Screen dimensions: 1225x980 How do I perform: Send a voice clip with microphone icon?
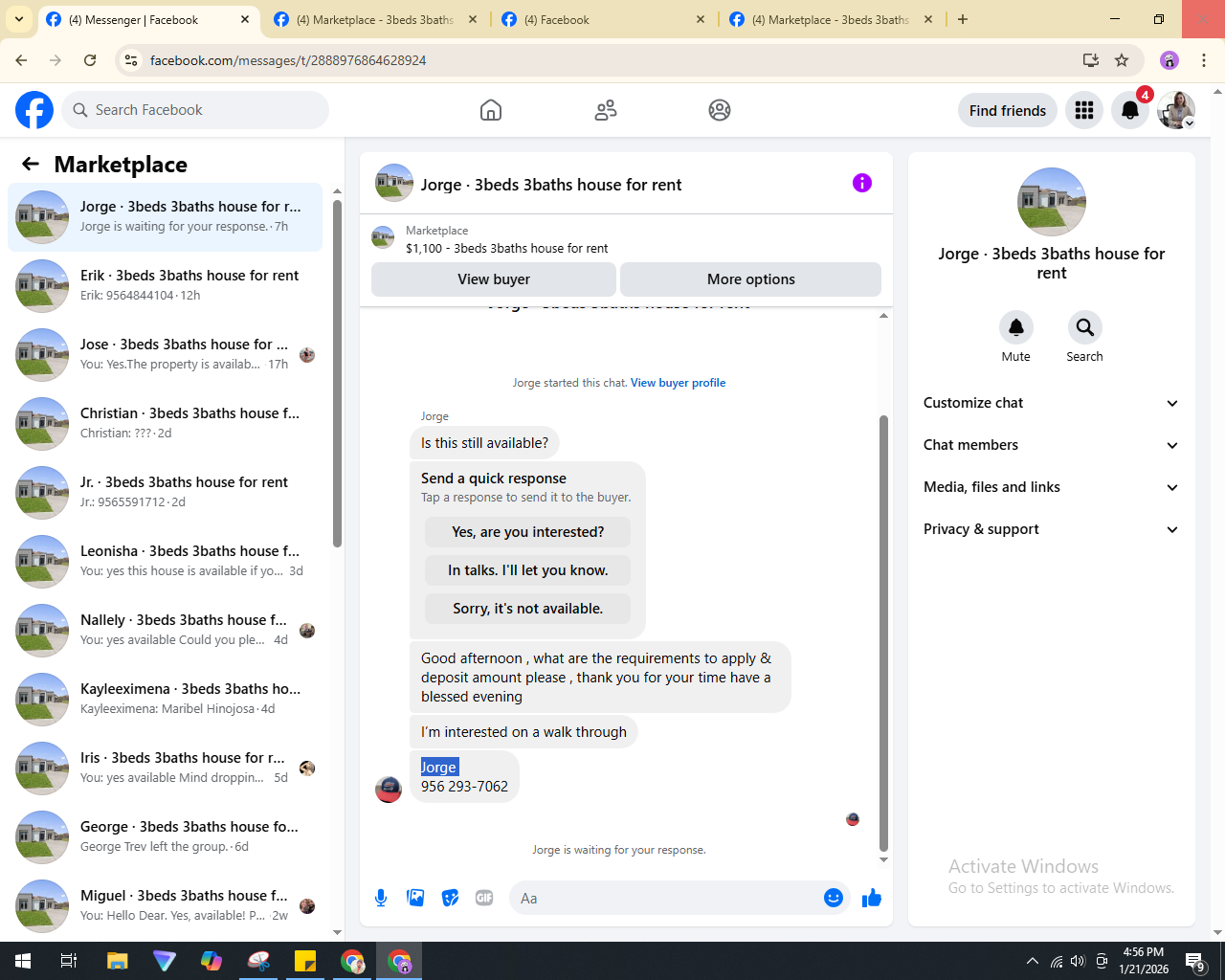click(381, 898)
